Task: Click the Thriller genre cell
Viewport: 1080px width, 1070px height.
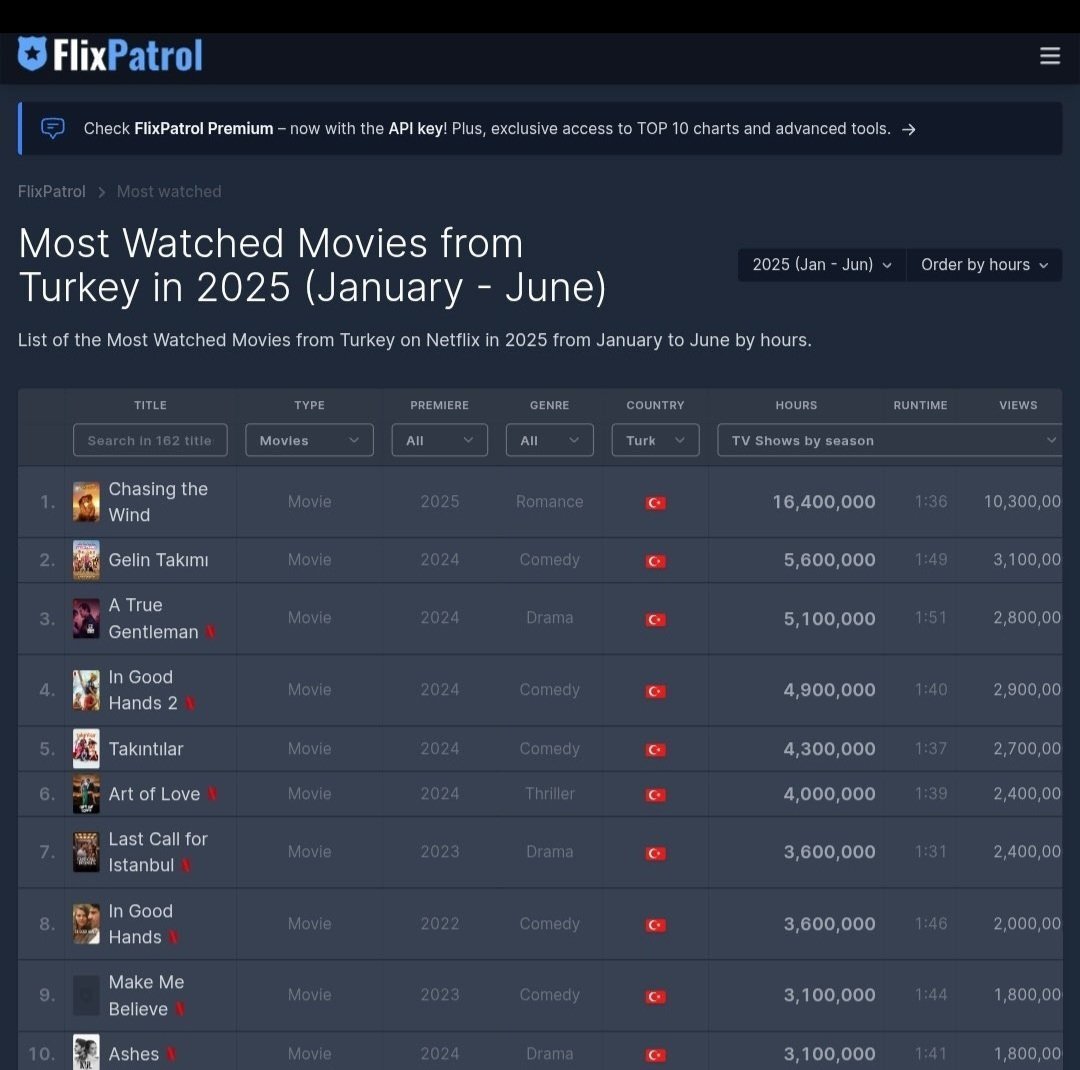Action: click(x=549, y=794)
